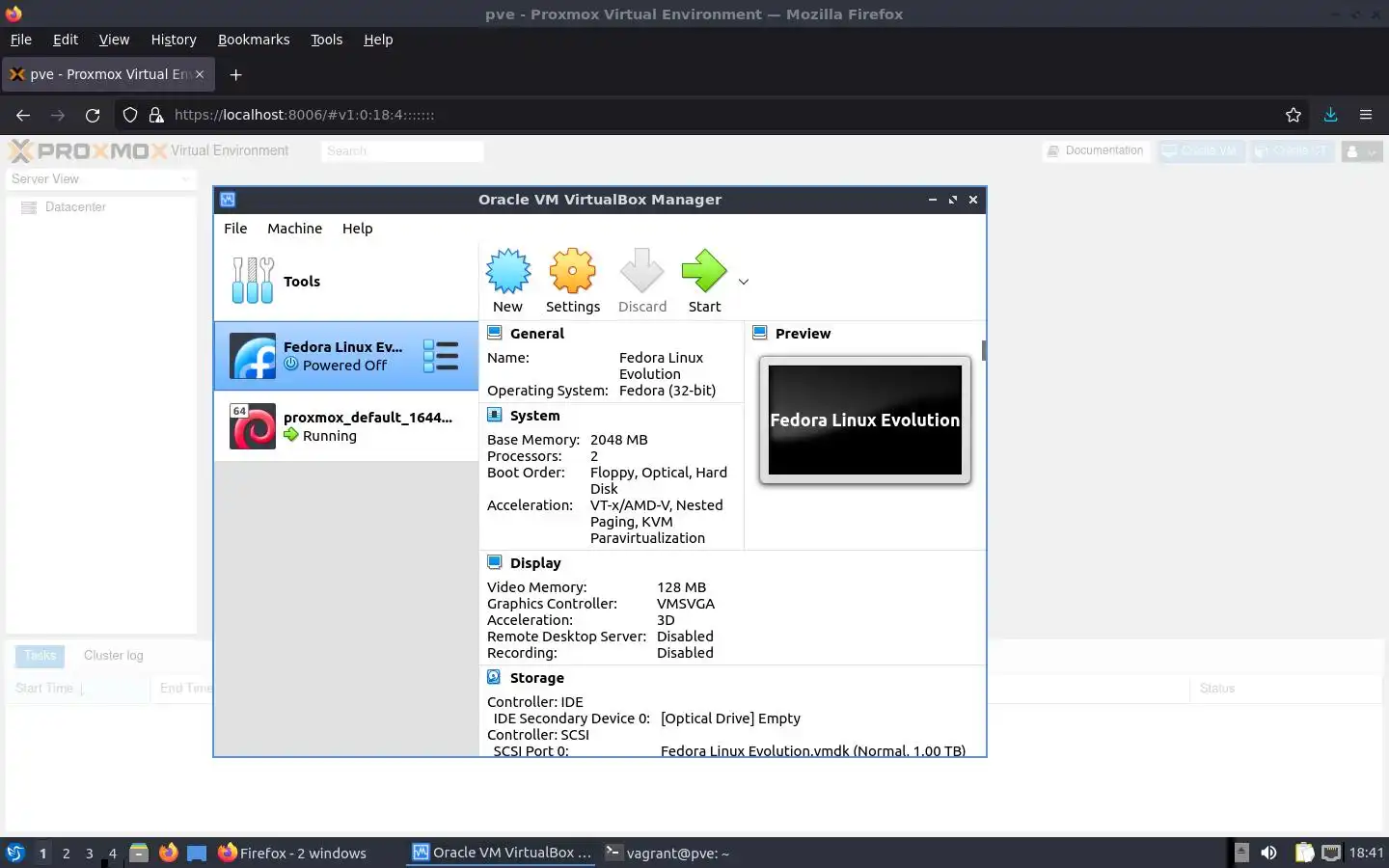Click the Proxmox Create VM button

point(1201,150)
